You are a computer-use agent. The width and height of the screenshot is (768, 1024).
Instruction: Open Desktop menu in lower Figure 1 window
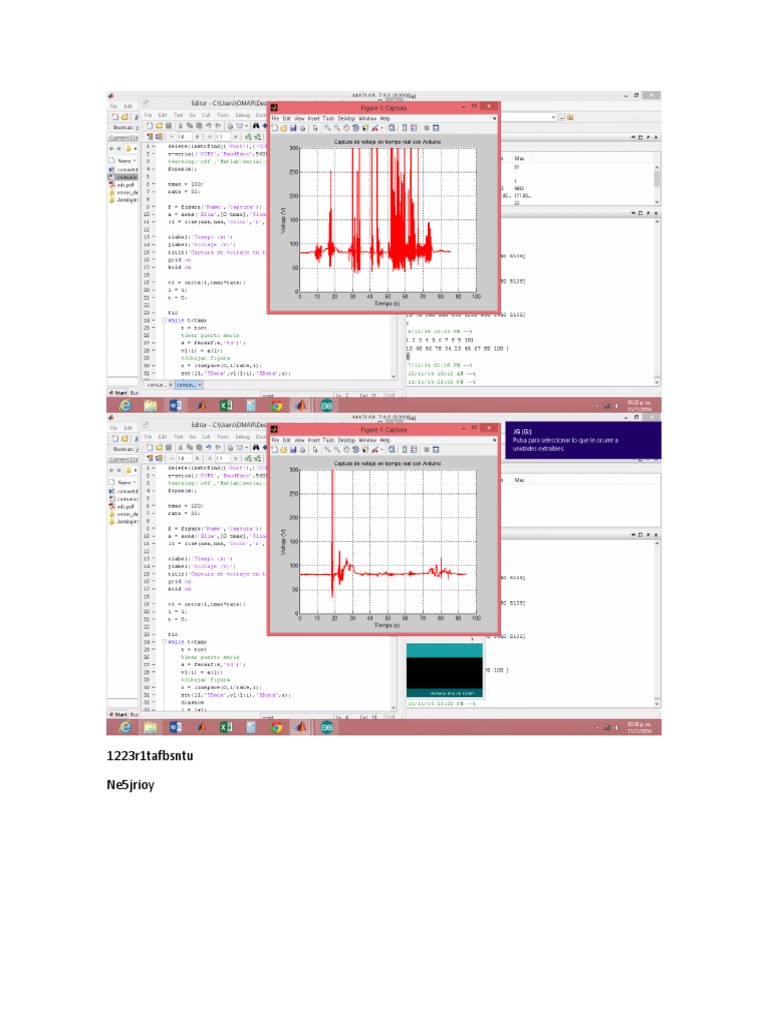pos(346,440)
